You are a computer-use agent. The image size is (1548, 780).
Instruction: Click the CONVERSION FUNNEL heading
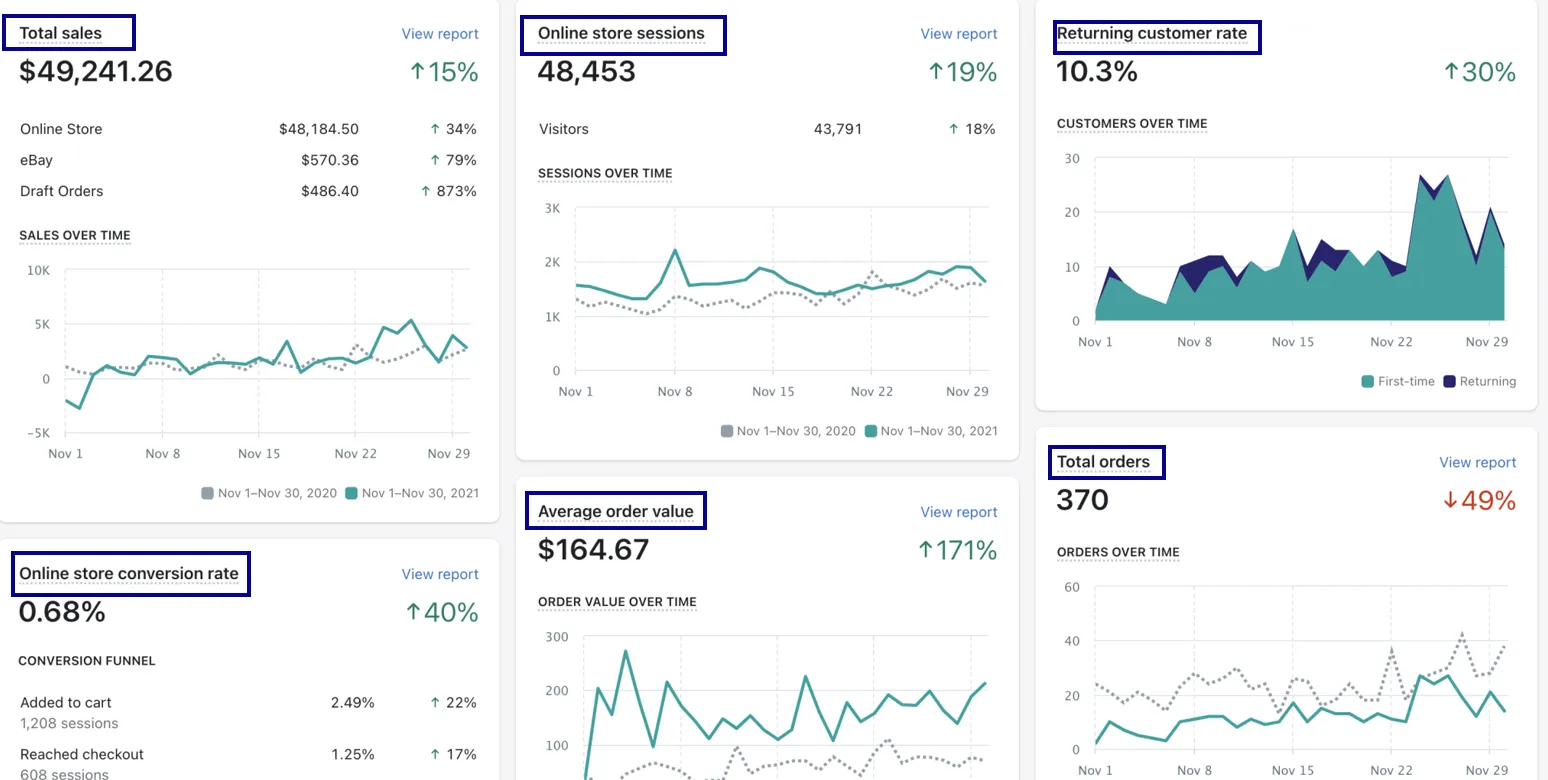click(87, 661)
